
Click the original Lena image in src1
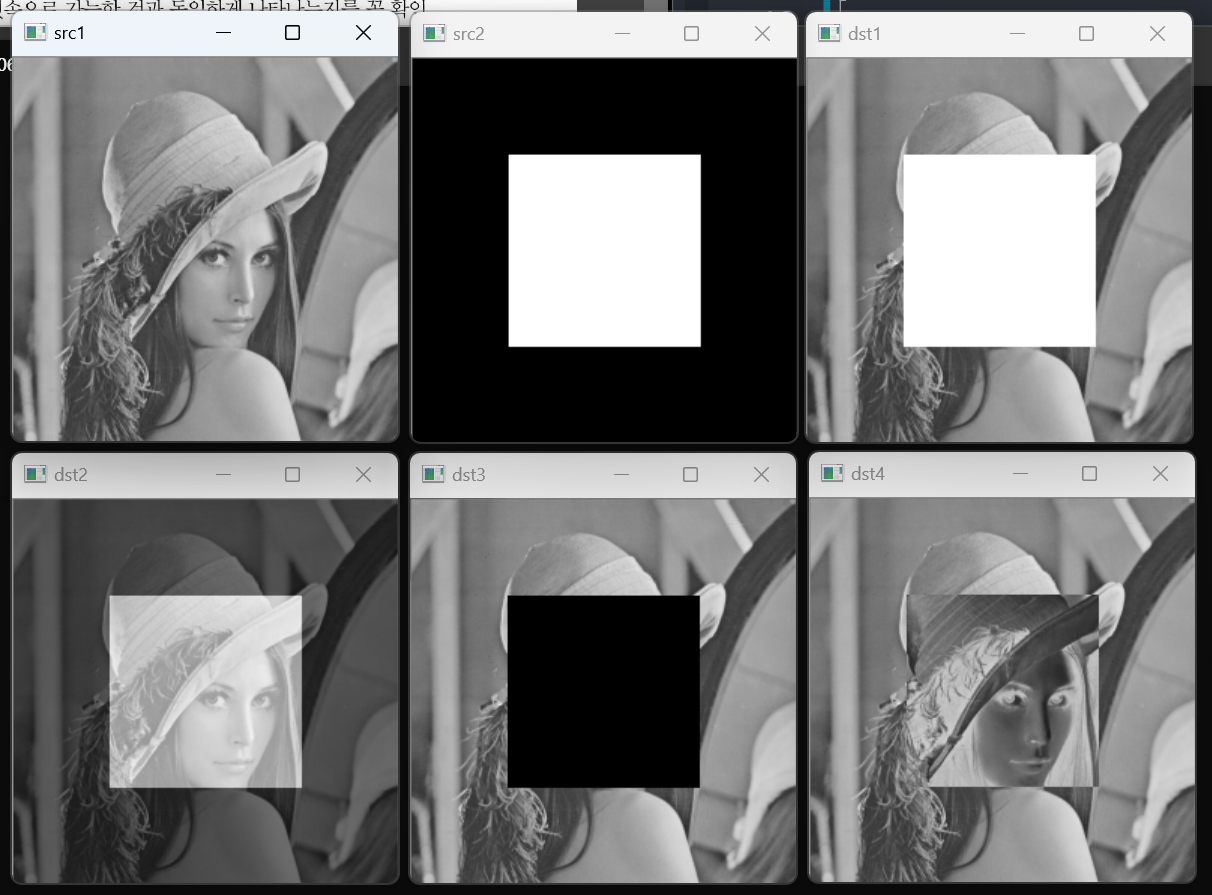coord(205,248)
